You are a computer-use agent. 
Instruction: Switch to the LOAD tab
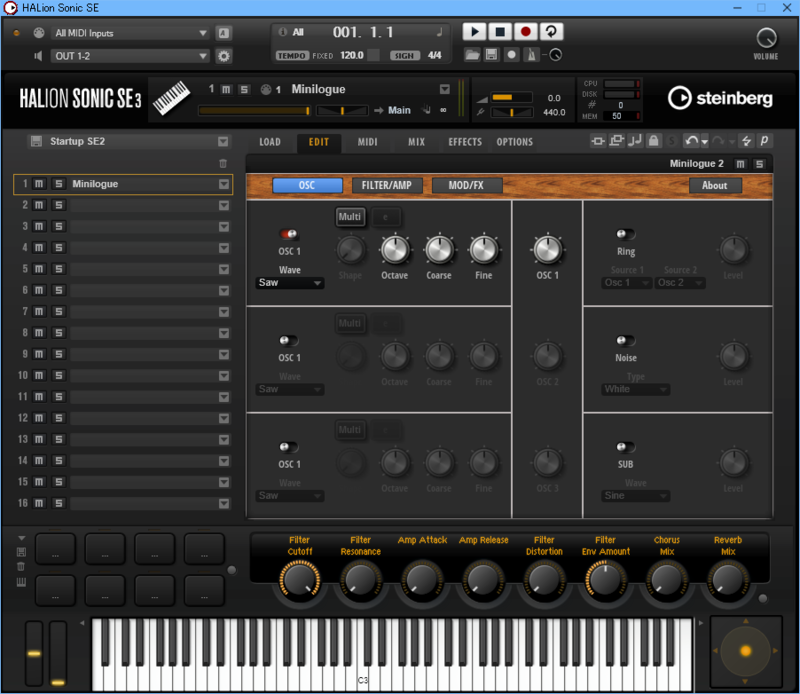[270, 142]
